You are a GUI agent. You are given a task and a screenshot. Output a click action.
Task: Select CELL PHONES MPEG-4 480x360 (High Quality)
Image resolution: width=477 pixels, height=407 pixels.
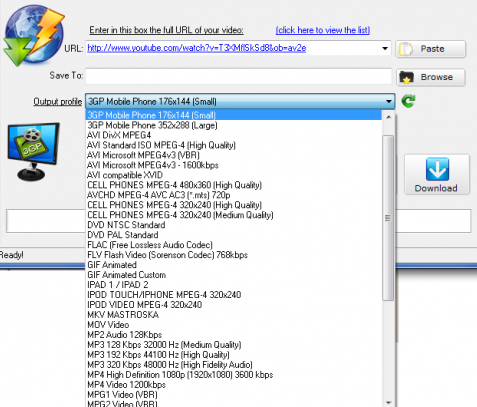coord(234,185)
